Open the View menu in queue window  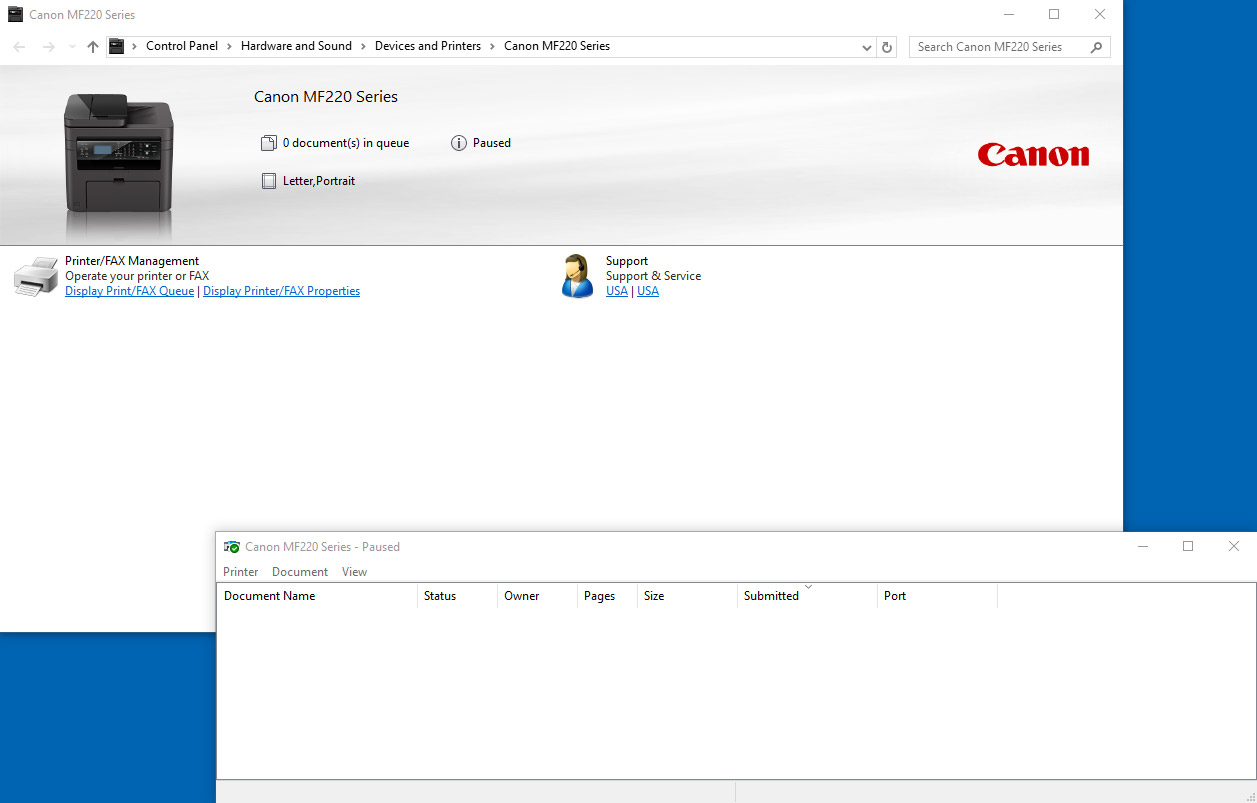(x=354, y=572)
